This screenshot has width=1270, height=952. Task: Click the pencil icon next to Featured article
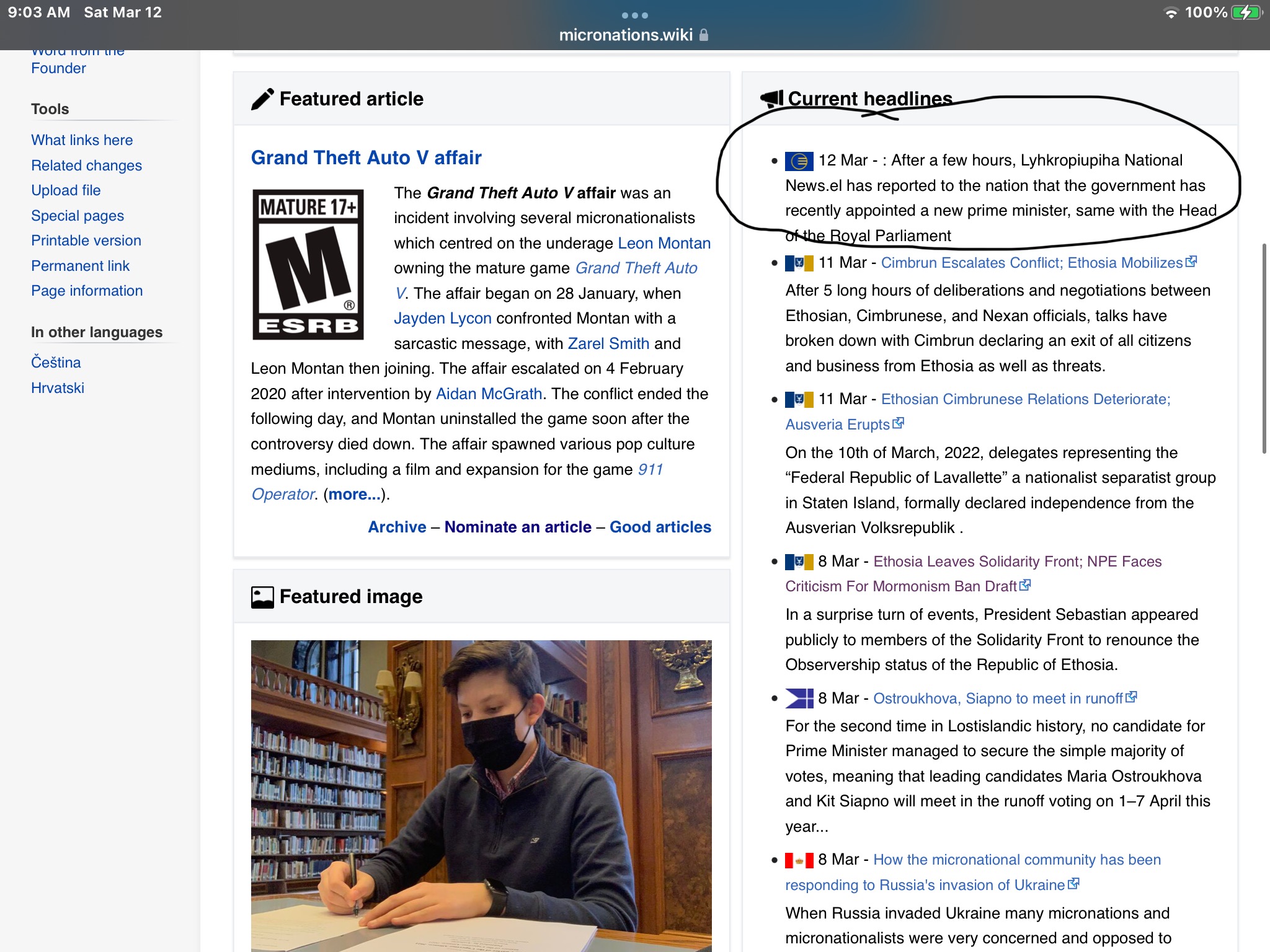coord(262,99)
